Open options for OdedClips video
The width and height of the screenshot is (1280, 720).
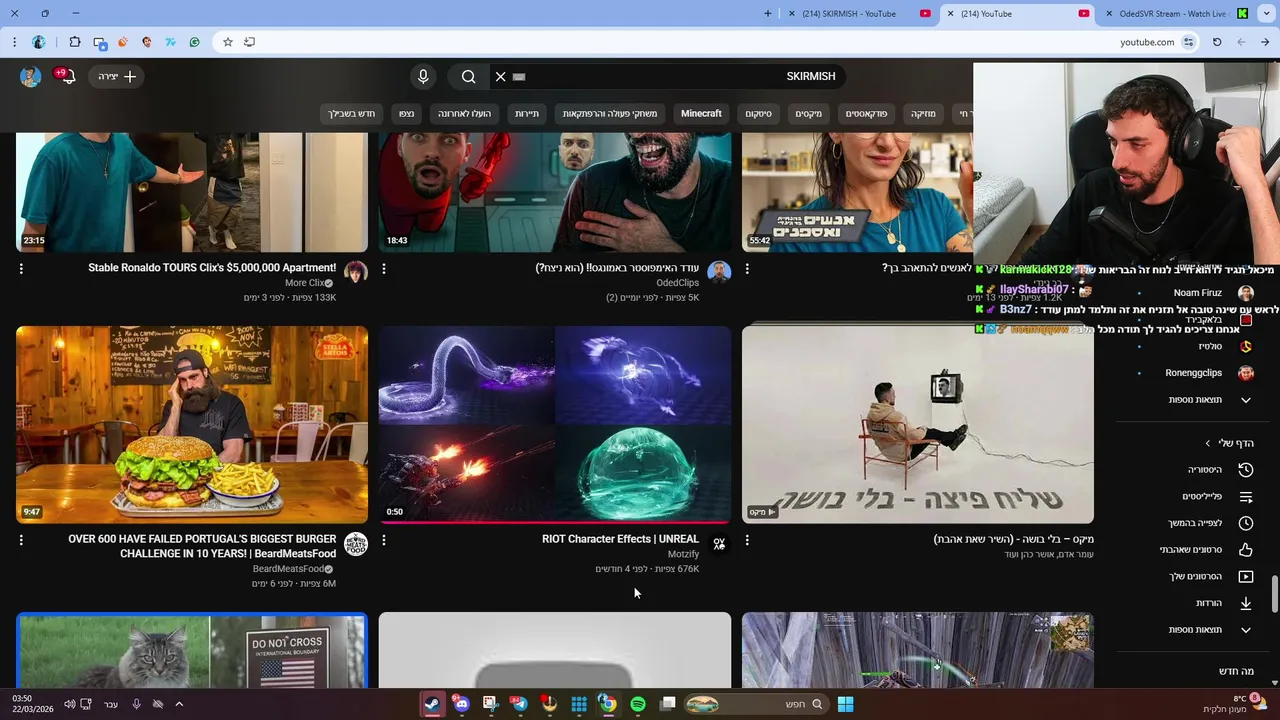coord(384,269)
